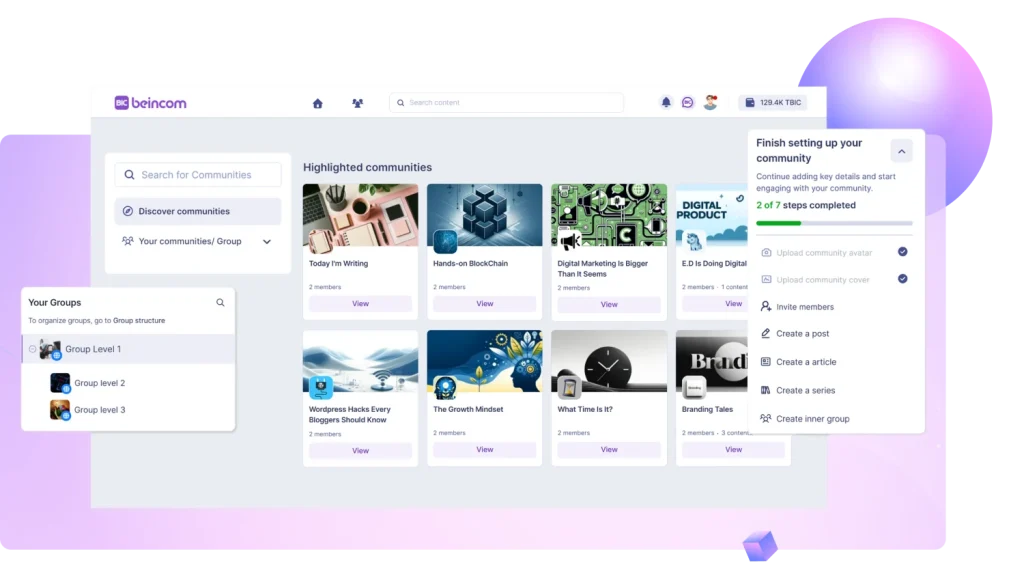1024x567 pixels.
Task: Open the communities people icon in header
Action: [357, 103]
